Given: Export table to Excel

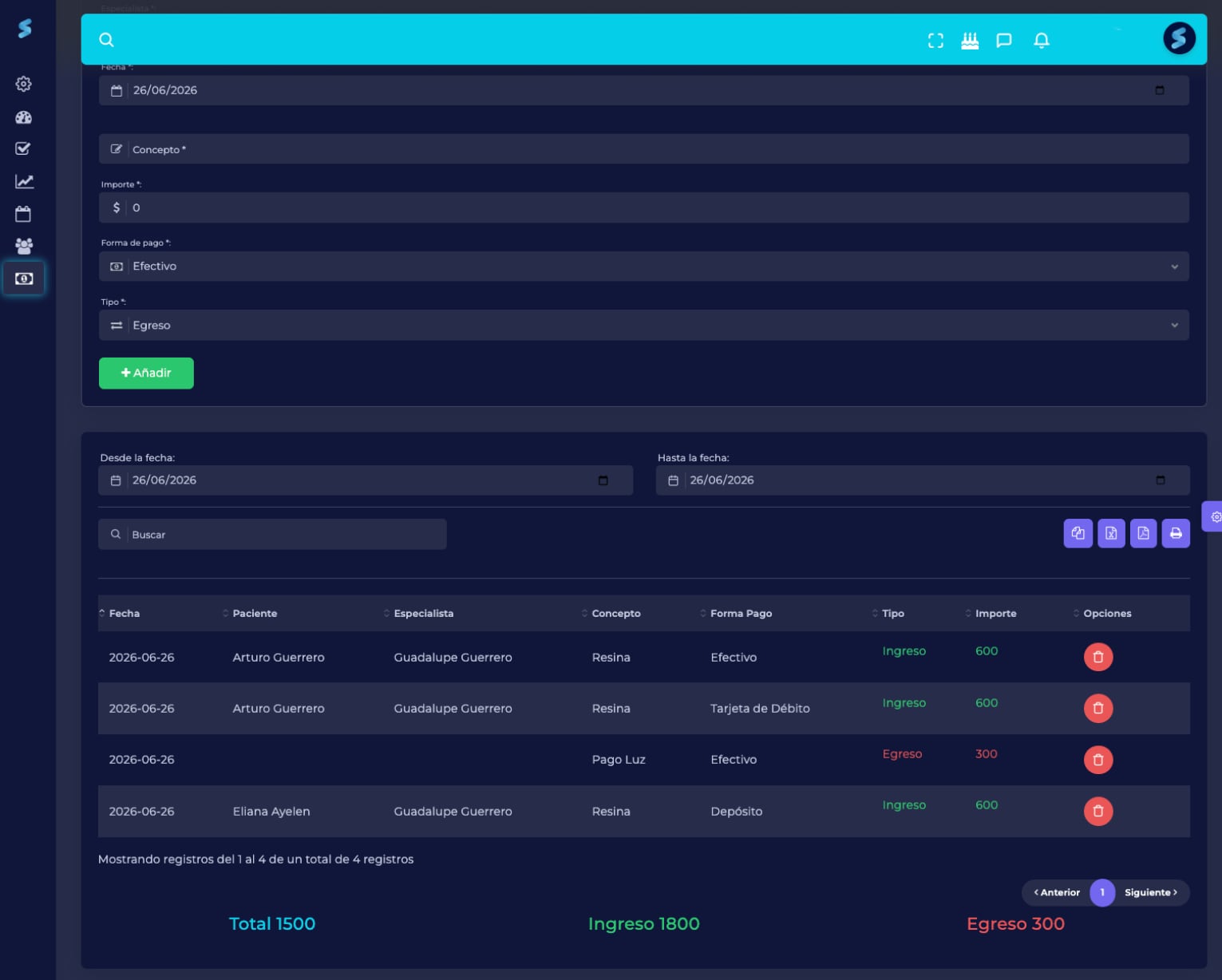Looking at the screenshot, I should click(x=1111, y=533).
